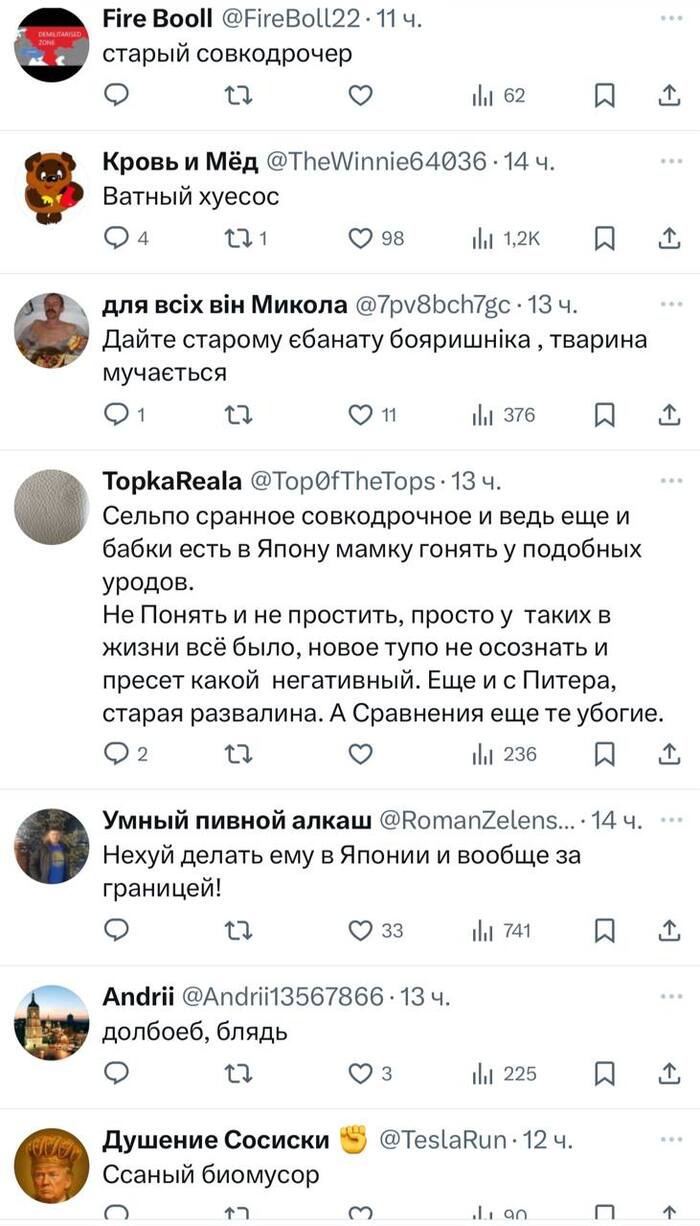Share Fire Booll's tweet
This screenshot has height=1226, width=700.
tap(668, 96)
